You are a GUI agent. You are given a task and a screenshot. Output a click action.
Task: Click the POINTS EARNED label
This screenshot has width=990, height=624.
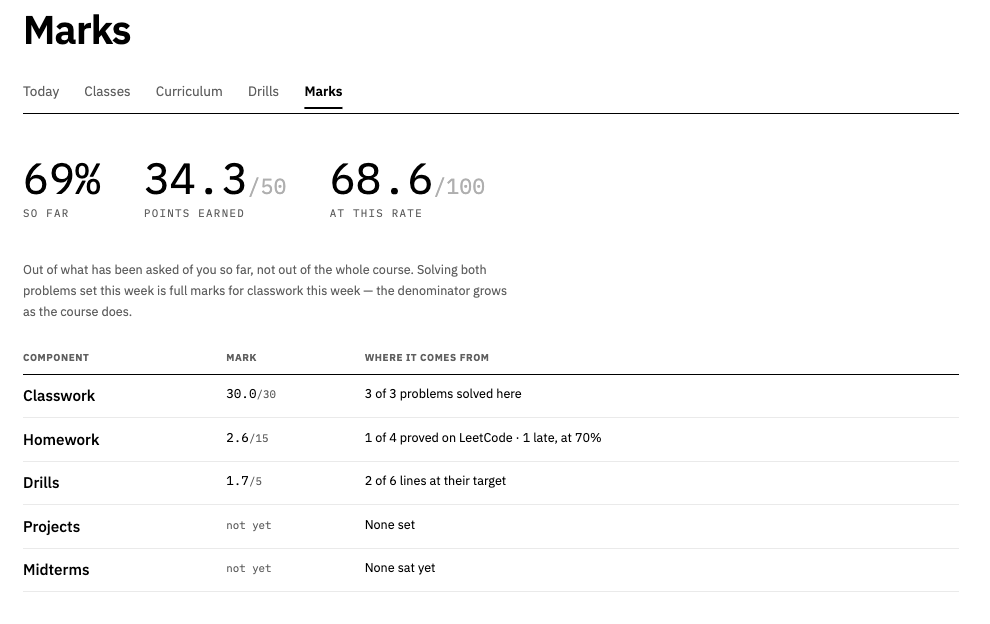pos(194,213)
